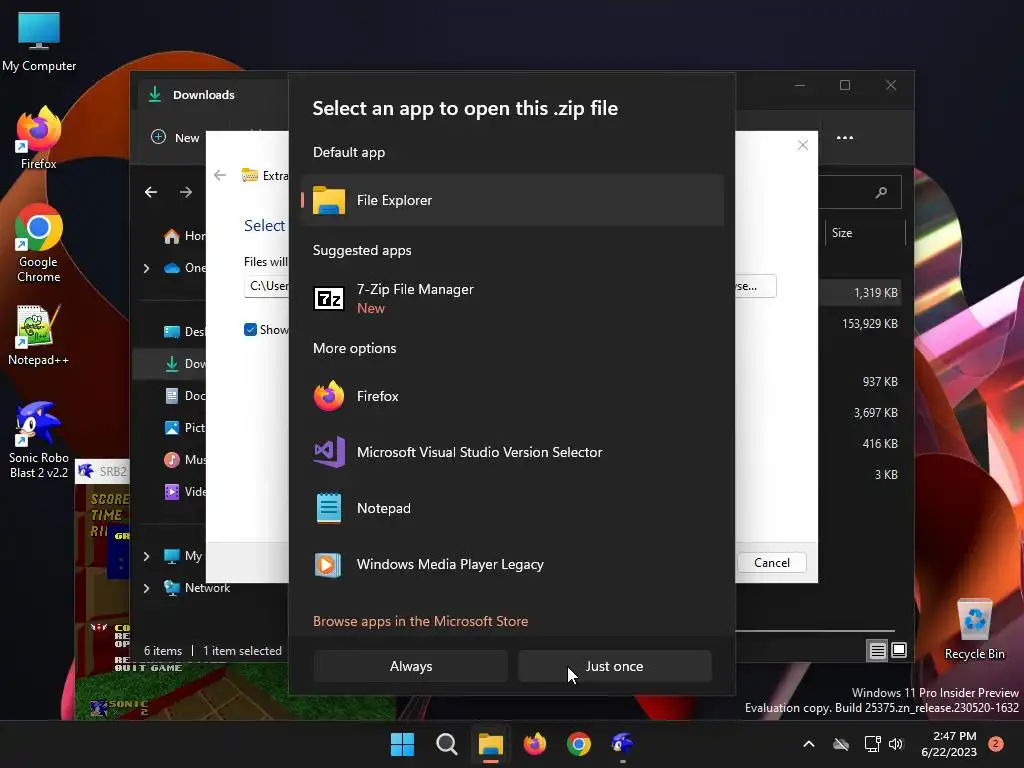Viewport: 1024px width, 768px height.
Task: Click Firefox on the taskbar
Action: [x=535, y=744]
